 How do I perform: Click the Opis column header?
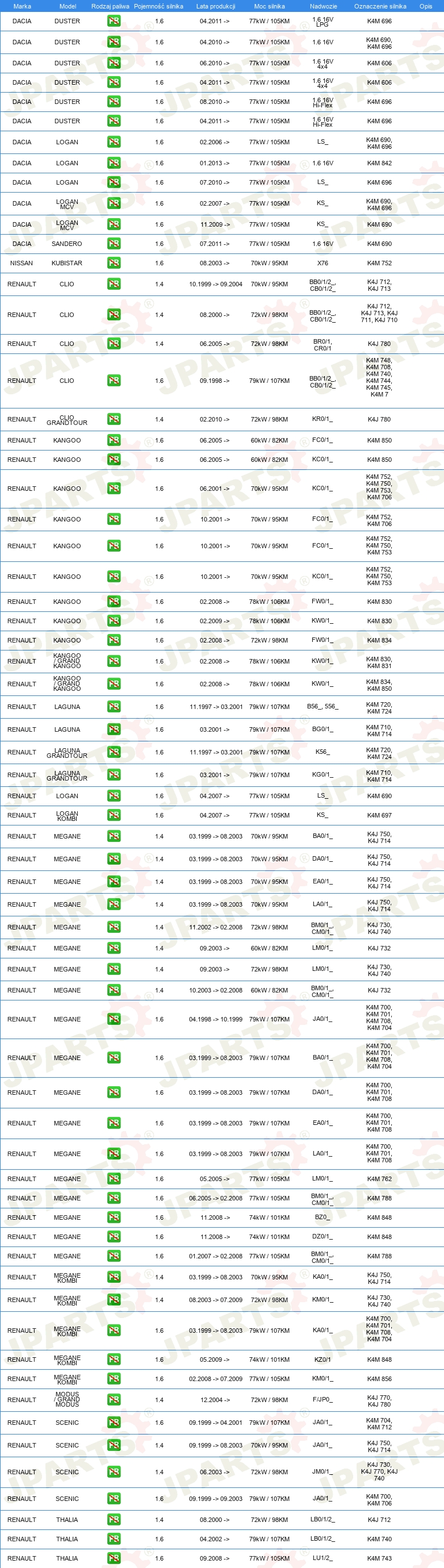tap(426, 6)
